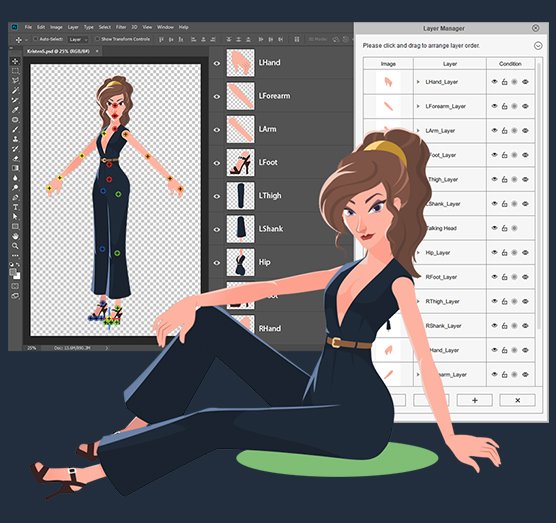Expand the LHand_Layer row
Image resolution: width=556 pixels, height=523 pixels.
tap(418, 82)
